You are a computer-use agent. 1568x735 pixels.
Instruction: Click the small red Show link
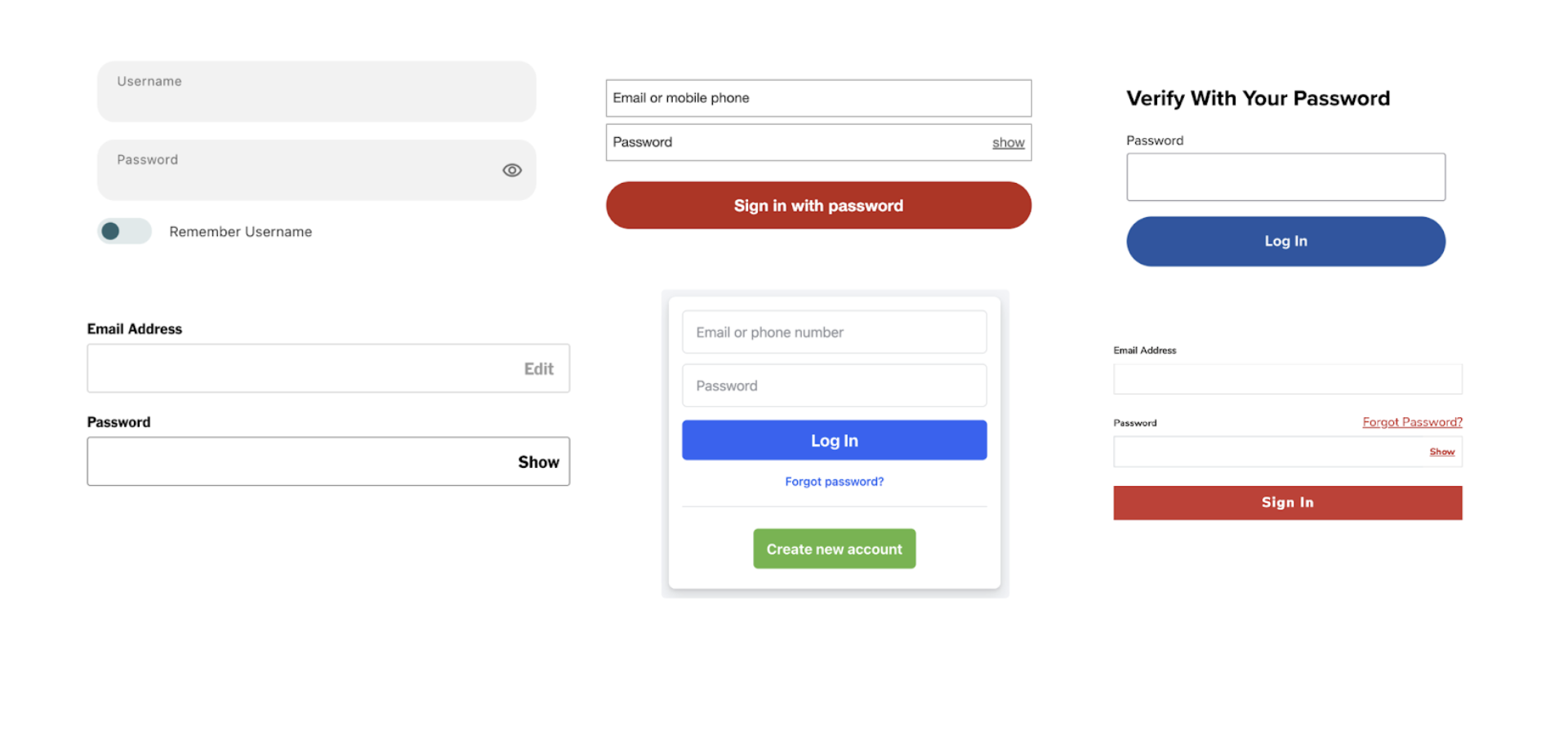(1441, 452)
